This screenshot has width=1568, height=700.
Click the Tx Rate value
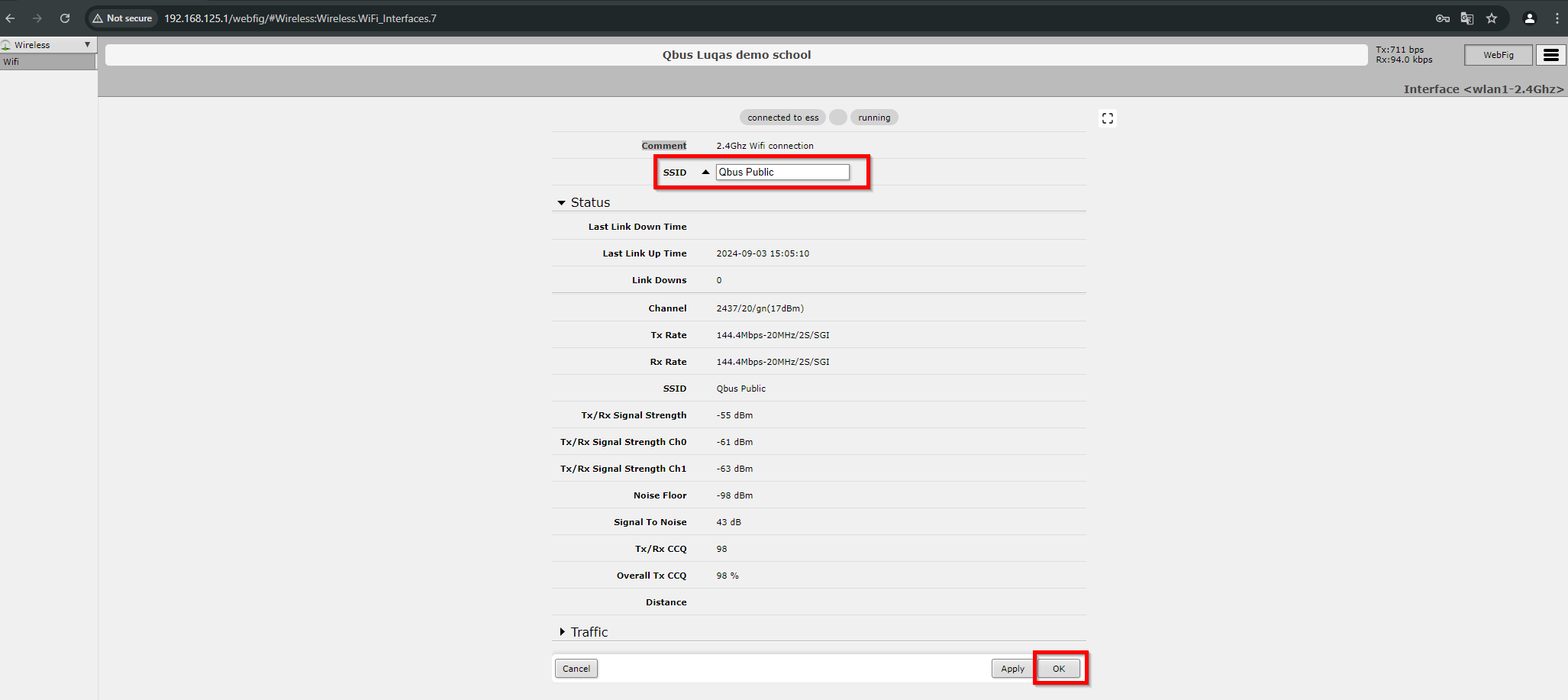773,335
